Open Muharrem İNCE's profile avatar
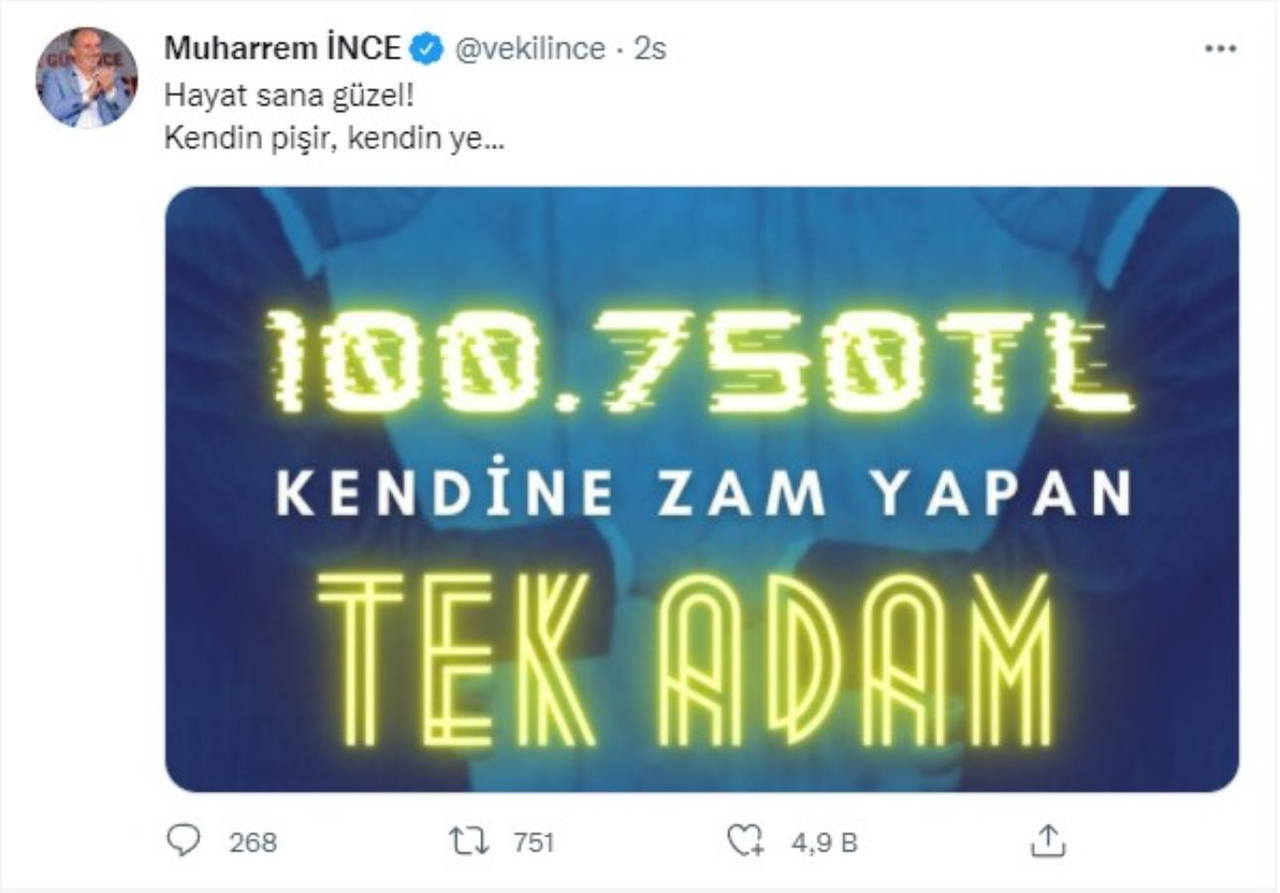Viewport: 1280px width, 893px height. pyautogui.click(x=87, y=77)
